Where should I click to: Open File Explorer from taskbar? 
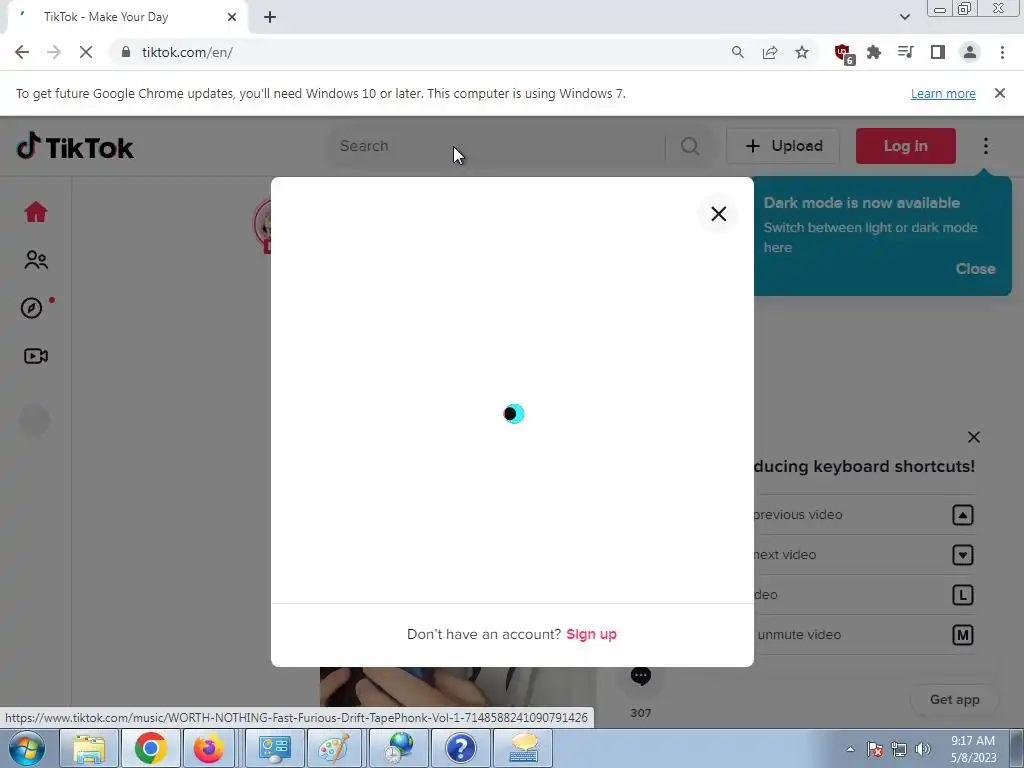(89, 748)
